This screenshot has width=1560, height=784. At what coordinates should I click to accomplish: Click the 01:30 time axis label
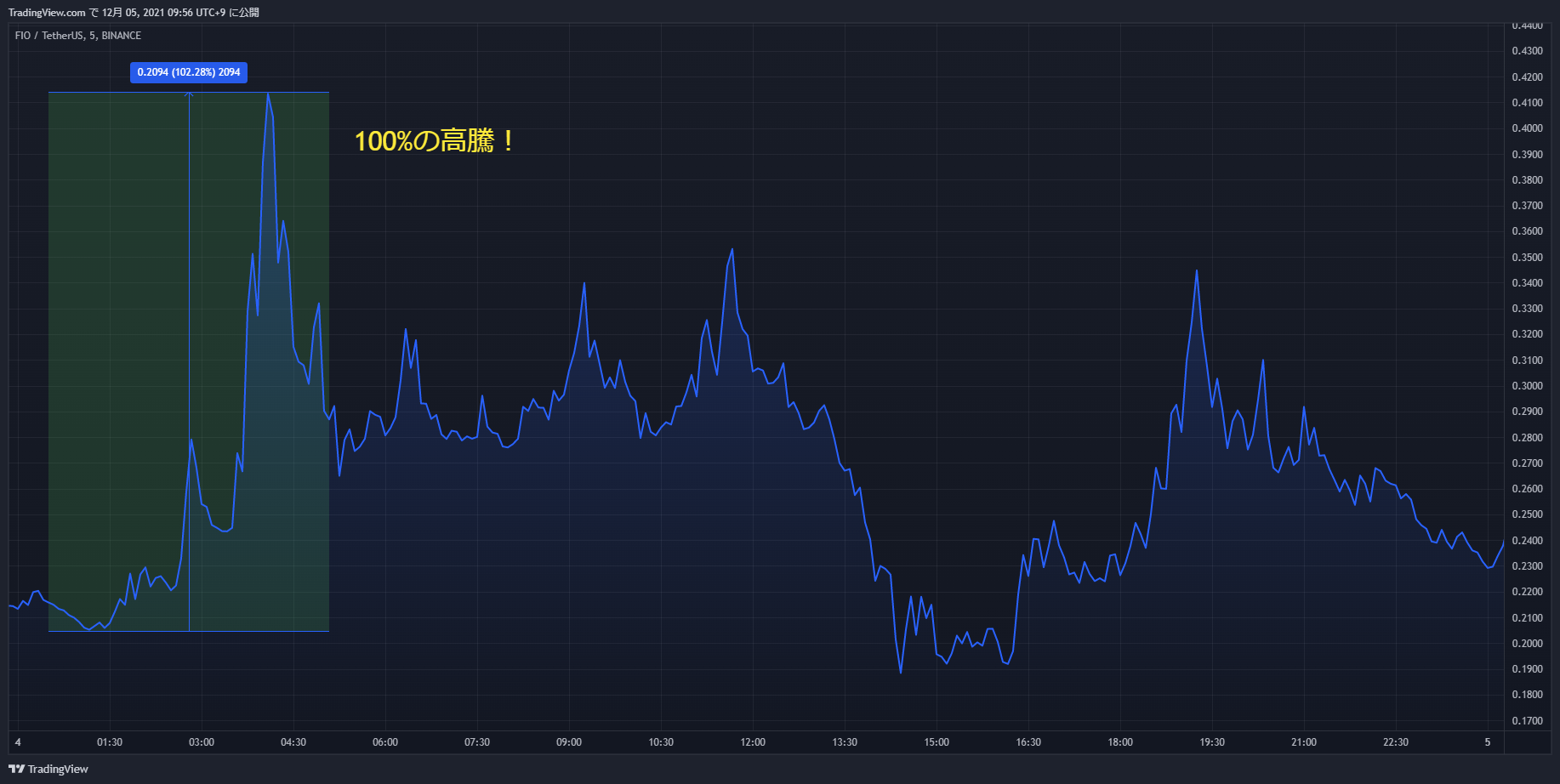110,742
